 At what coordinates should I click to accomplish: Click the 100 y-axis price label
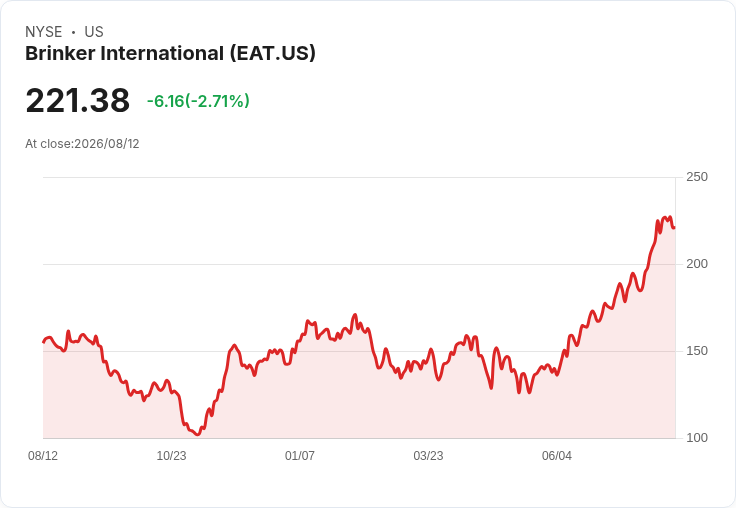(697, 438)
